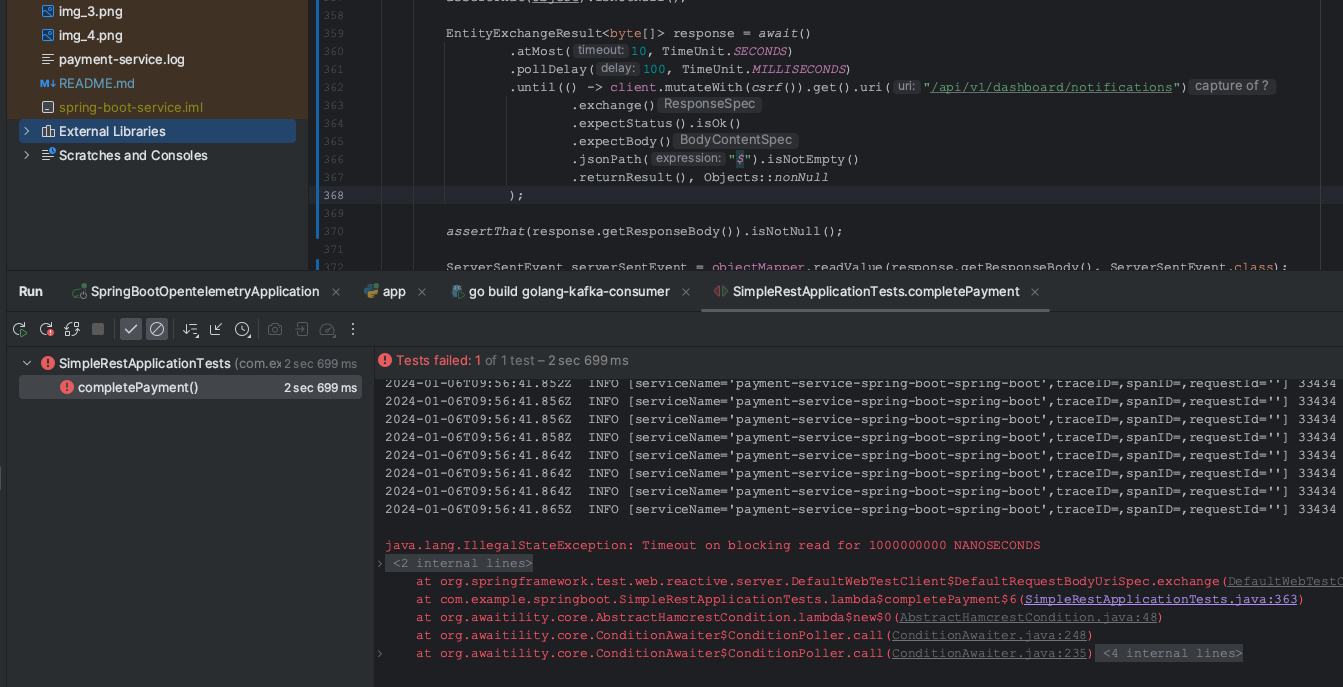
Task: Click Scratches and Consoles icon
Action: [x=48, y=155]
